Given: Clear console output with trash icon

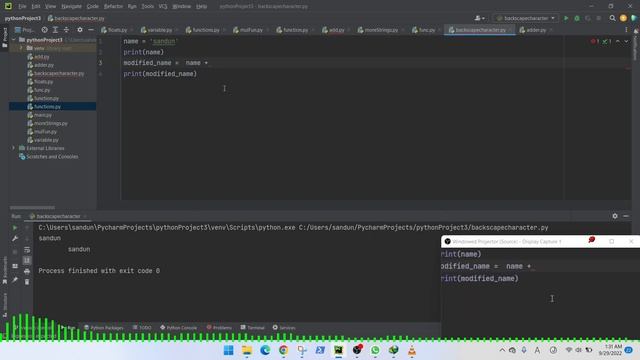Looking at the screenshot, I should click(27, 282).
